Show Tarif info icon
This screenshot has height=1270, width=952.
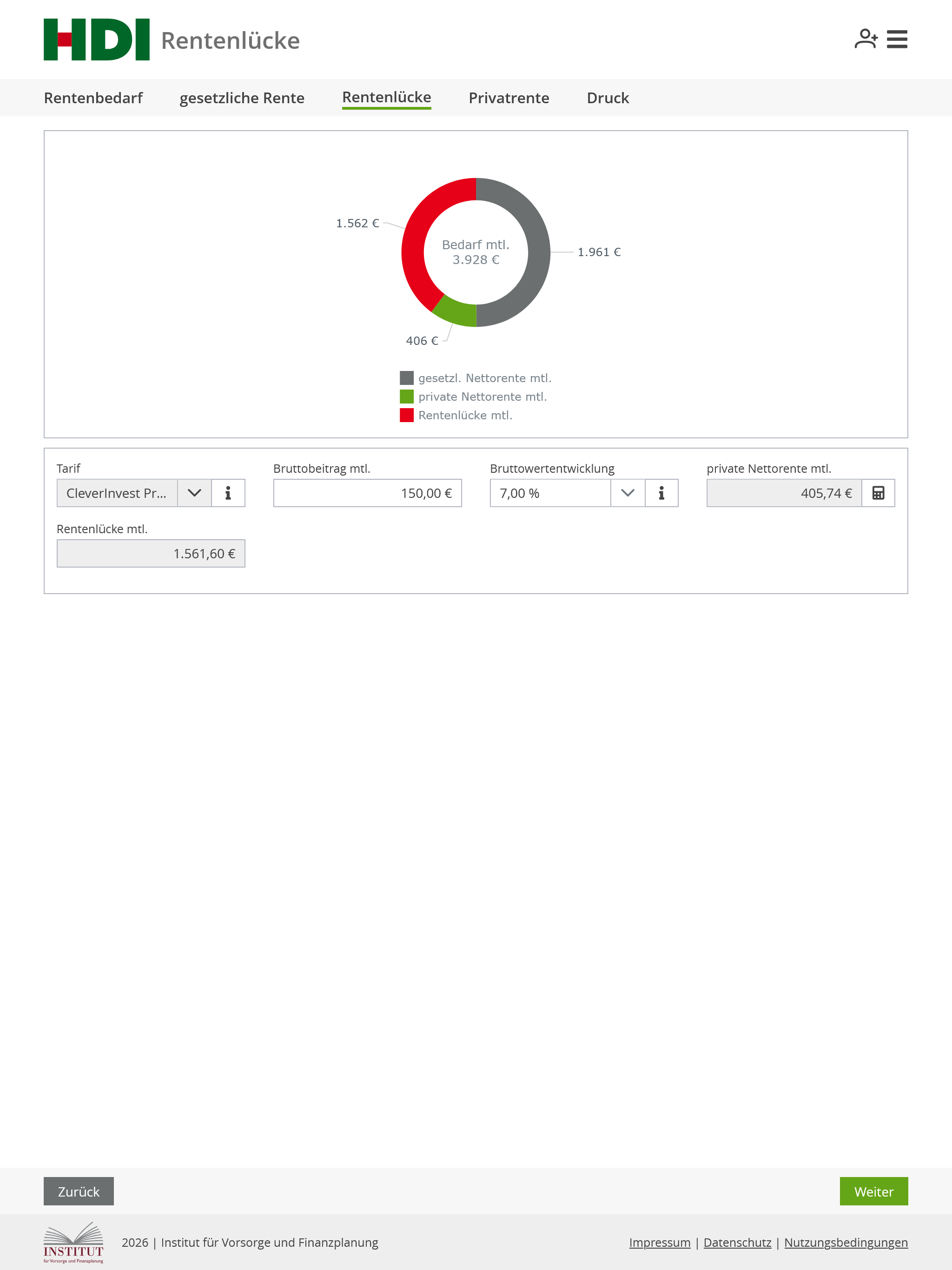click(x=228, y=493)
